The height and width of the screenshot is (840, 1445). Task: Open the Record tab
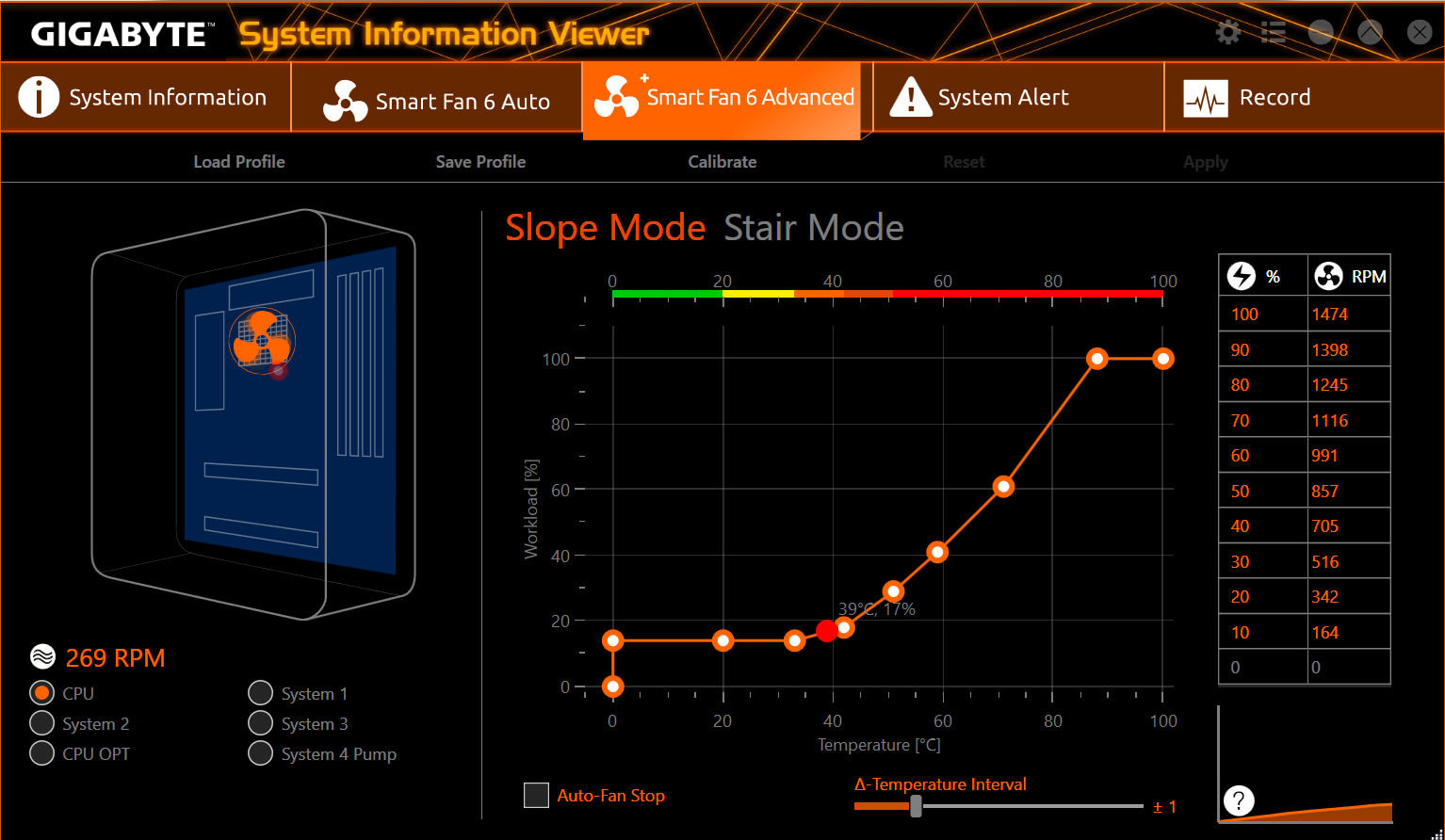(1305, 97)
